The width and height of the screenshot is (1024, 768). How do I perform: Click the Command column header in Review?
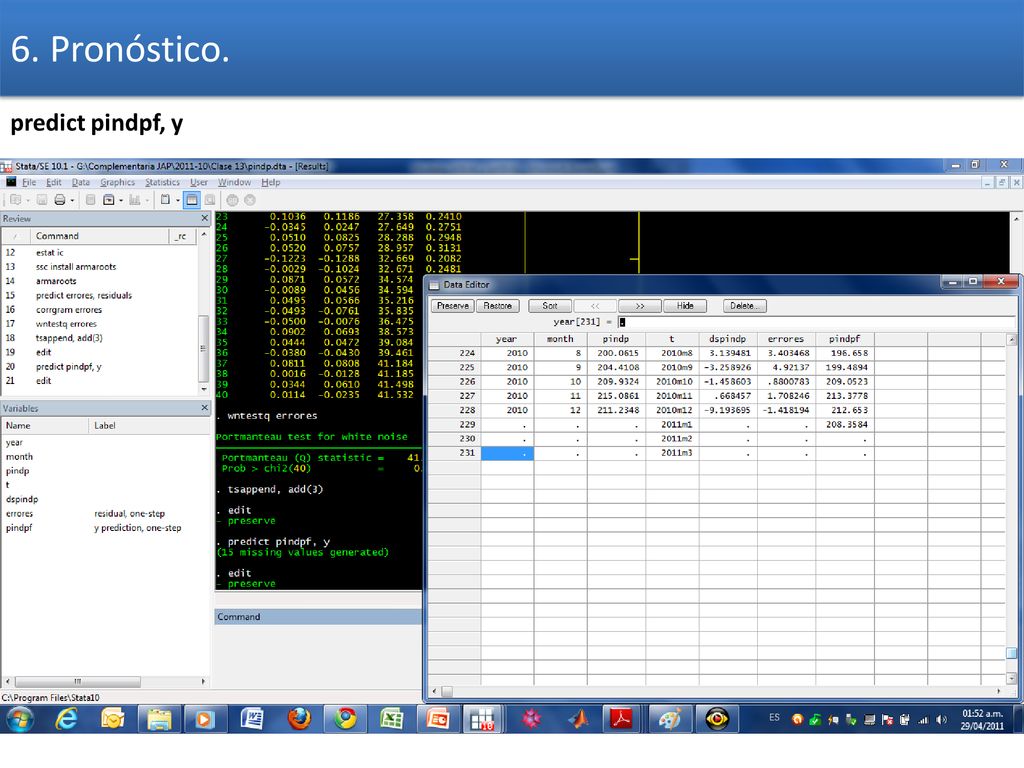[101, 236]
